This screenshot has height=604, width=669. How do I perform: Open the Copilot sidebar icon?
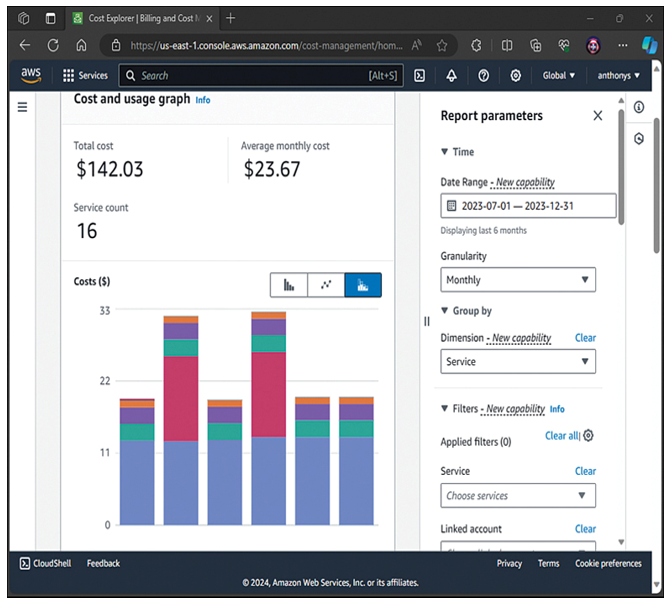(650, 45)
